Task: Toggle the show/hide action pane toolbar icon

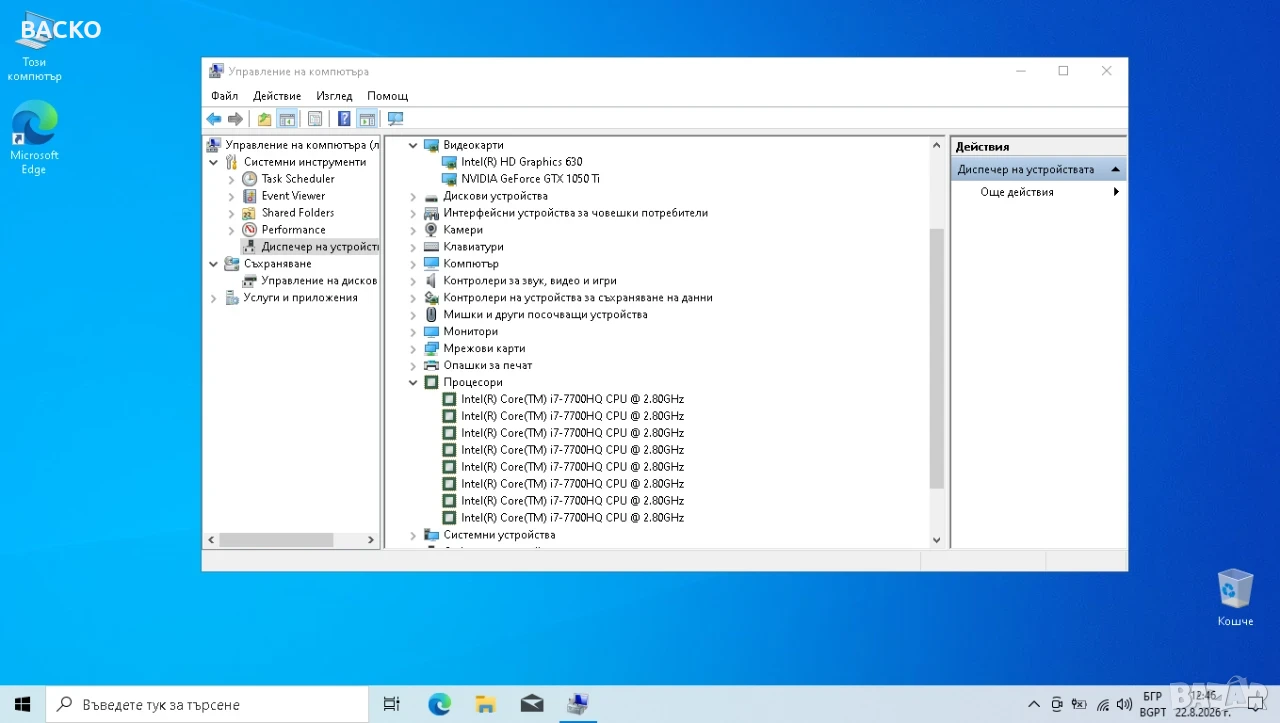Action: click(x=367, y=119)
